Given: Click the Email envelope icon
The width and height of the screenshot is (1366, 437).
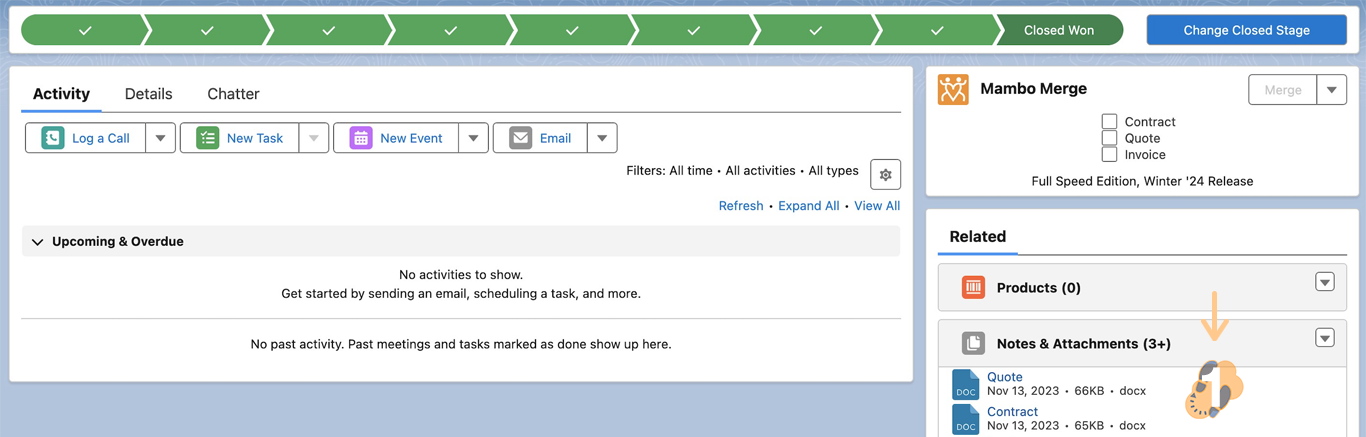Looking at the screenshot, I should [x=520, y=138].
